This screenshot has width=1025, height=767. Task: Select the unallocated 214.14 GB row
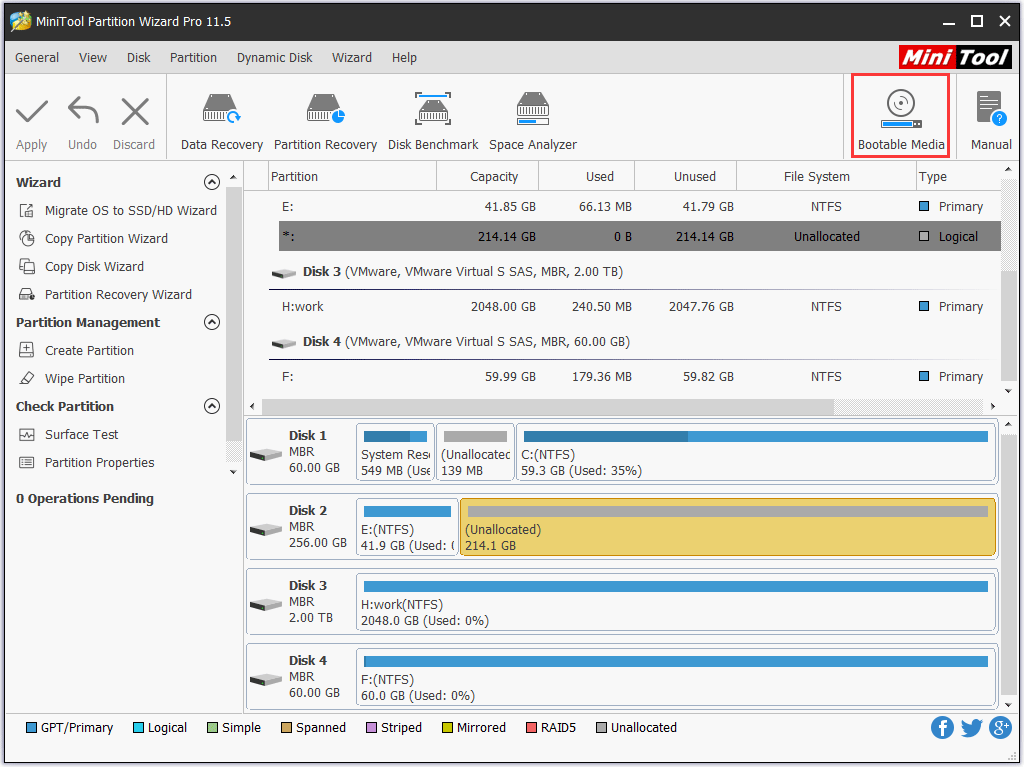point(639,236)
